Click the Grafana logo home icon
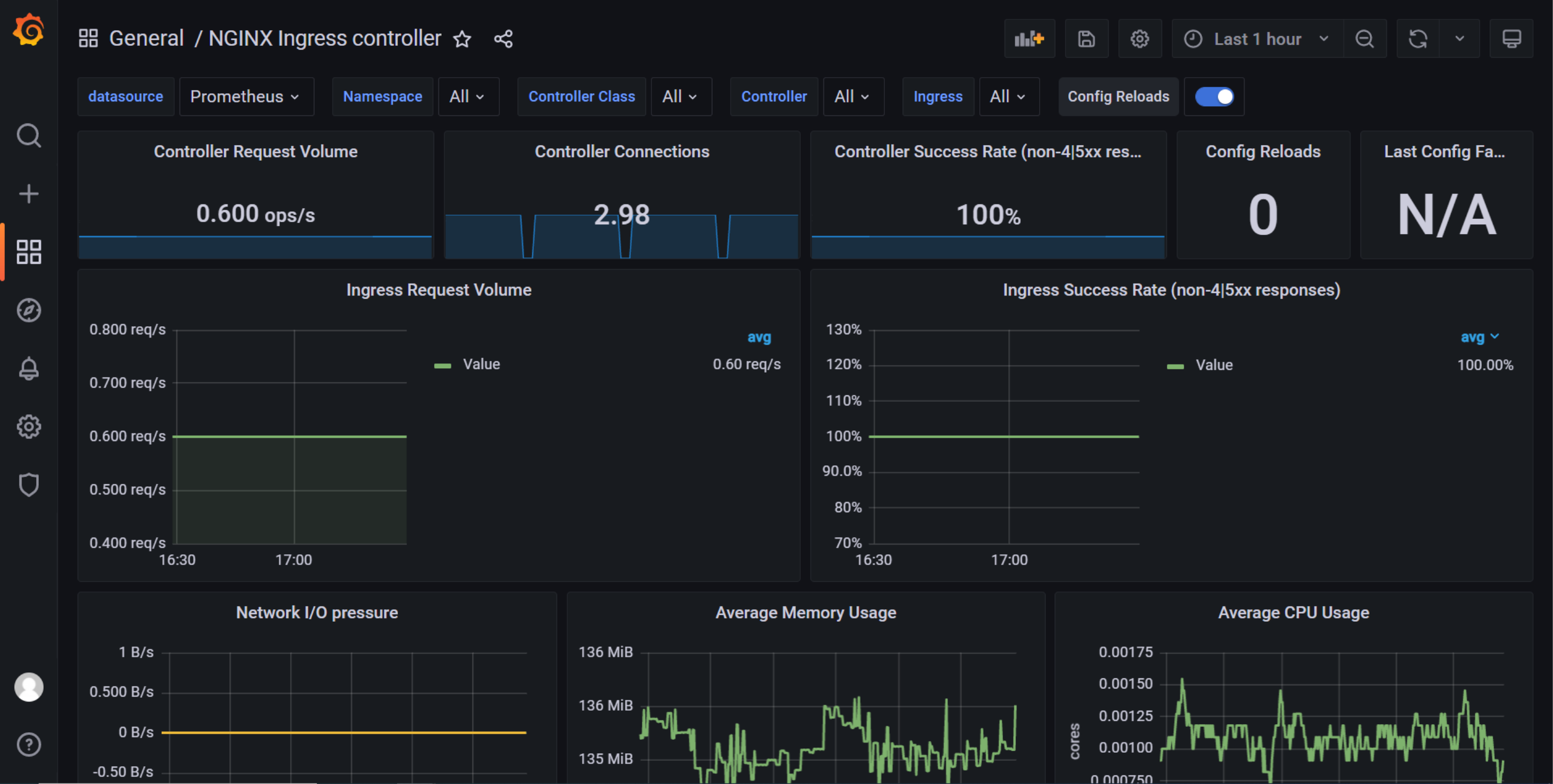1553x784 pixels. pyautogui.click(x=29, y=31)
